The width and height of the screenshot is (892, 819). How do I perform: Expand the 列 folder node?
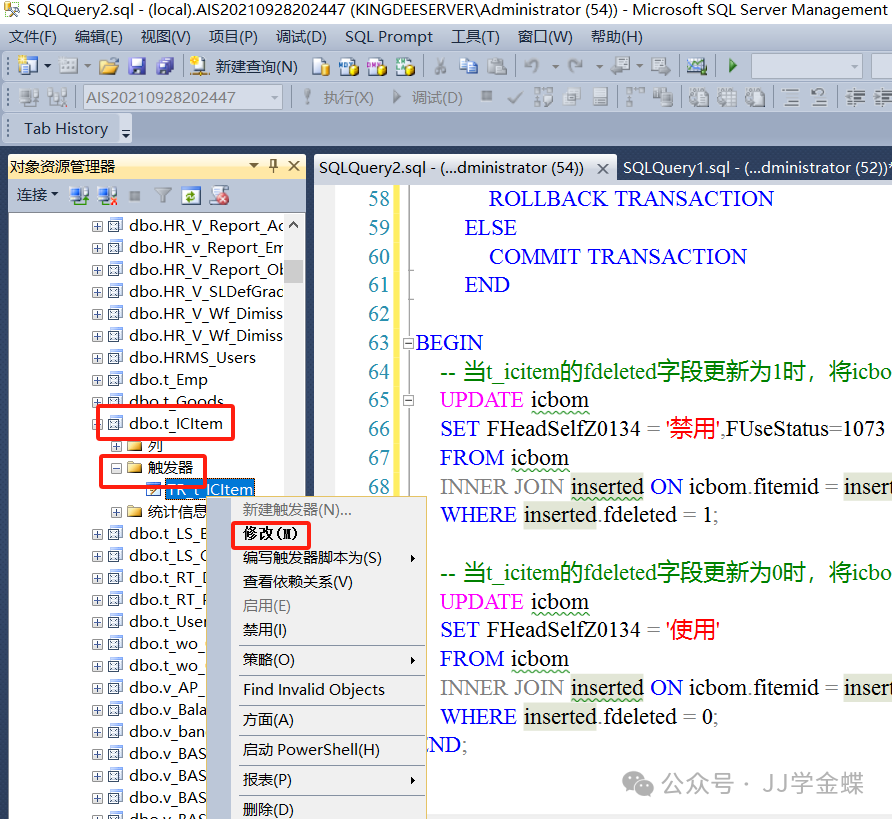(117, 446)
